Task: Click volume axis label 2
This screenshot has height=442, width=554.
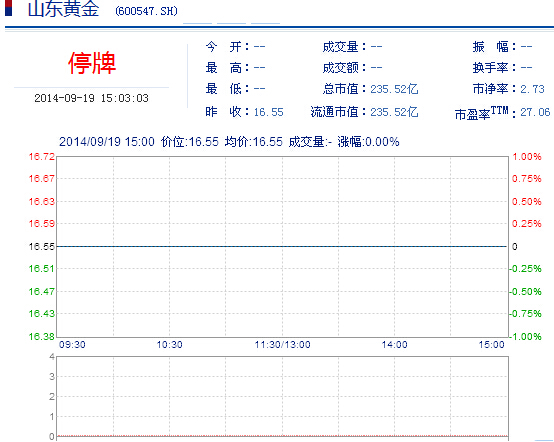Action: [x=52, y=396]
